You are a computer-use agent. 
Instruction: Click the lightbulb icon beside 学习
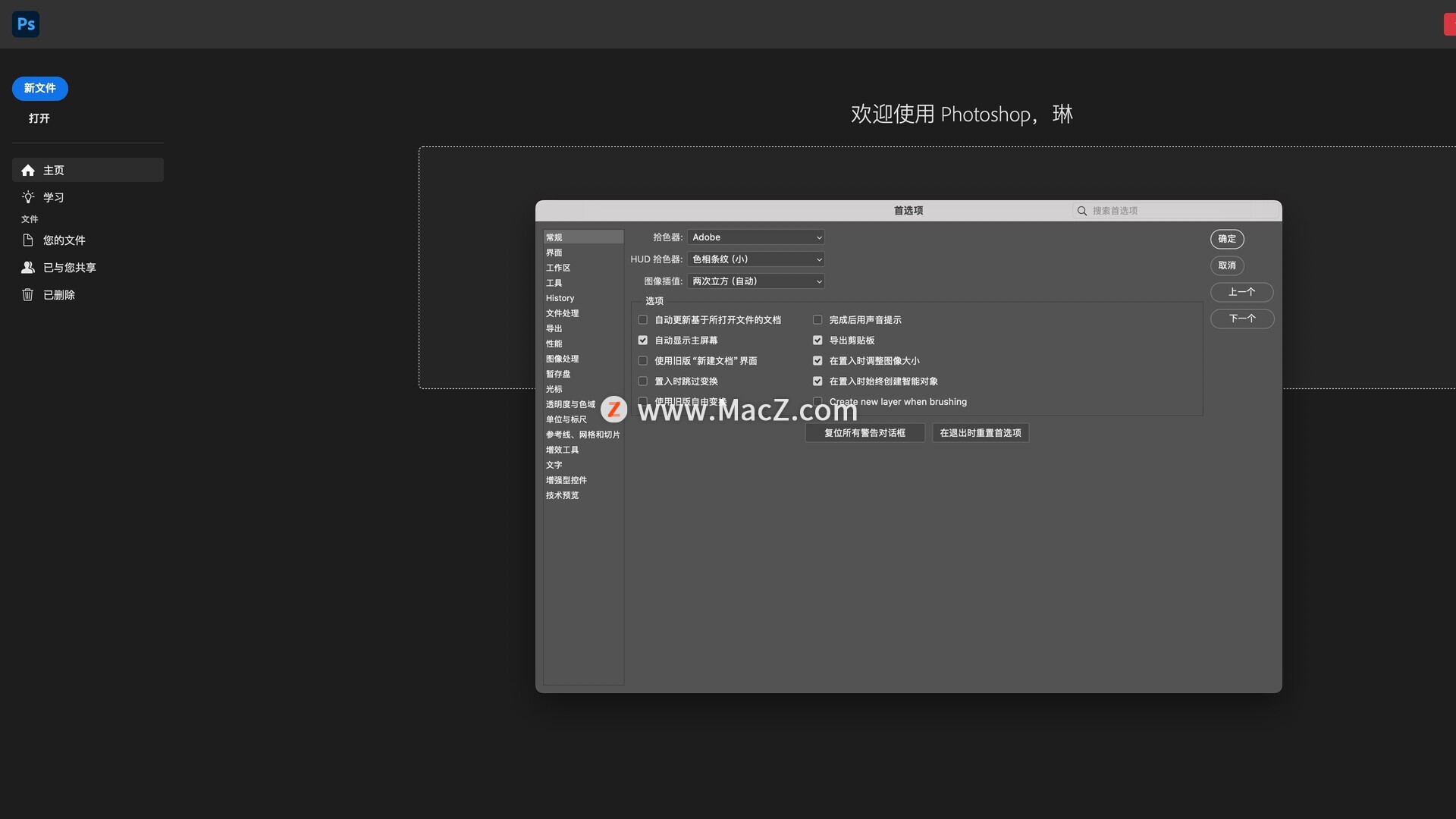[x=28, y=197]
